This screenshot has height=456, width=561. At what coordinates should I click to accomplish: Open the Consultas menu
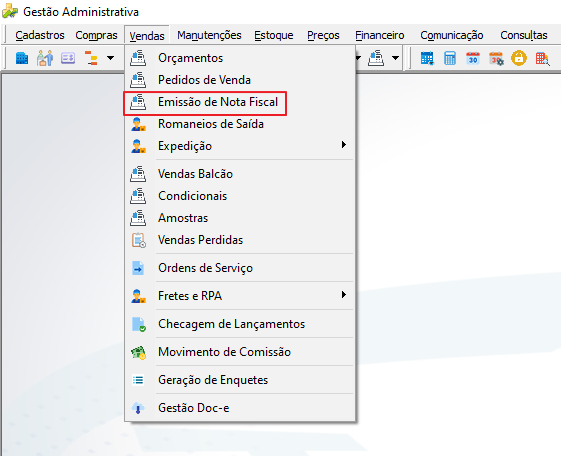pos(523,35)
